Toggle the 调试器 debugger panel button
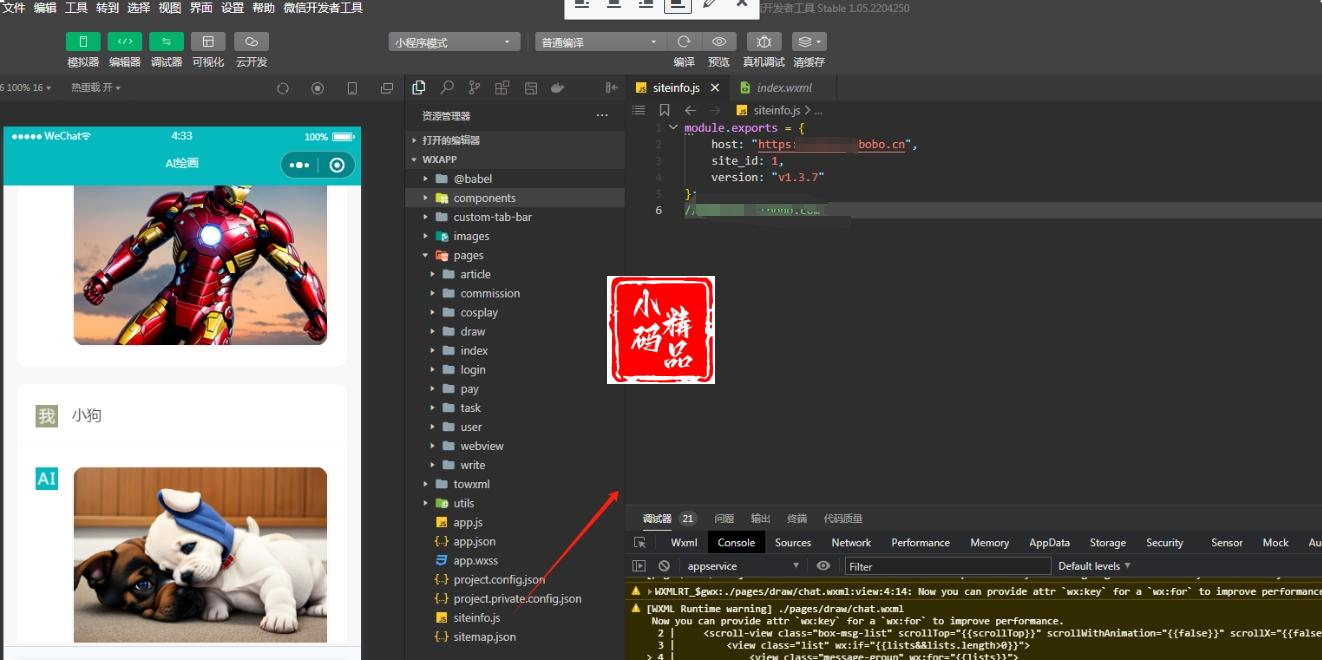Image resolution: width=1322 pixels, height=660 pixels. 166,42
